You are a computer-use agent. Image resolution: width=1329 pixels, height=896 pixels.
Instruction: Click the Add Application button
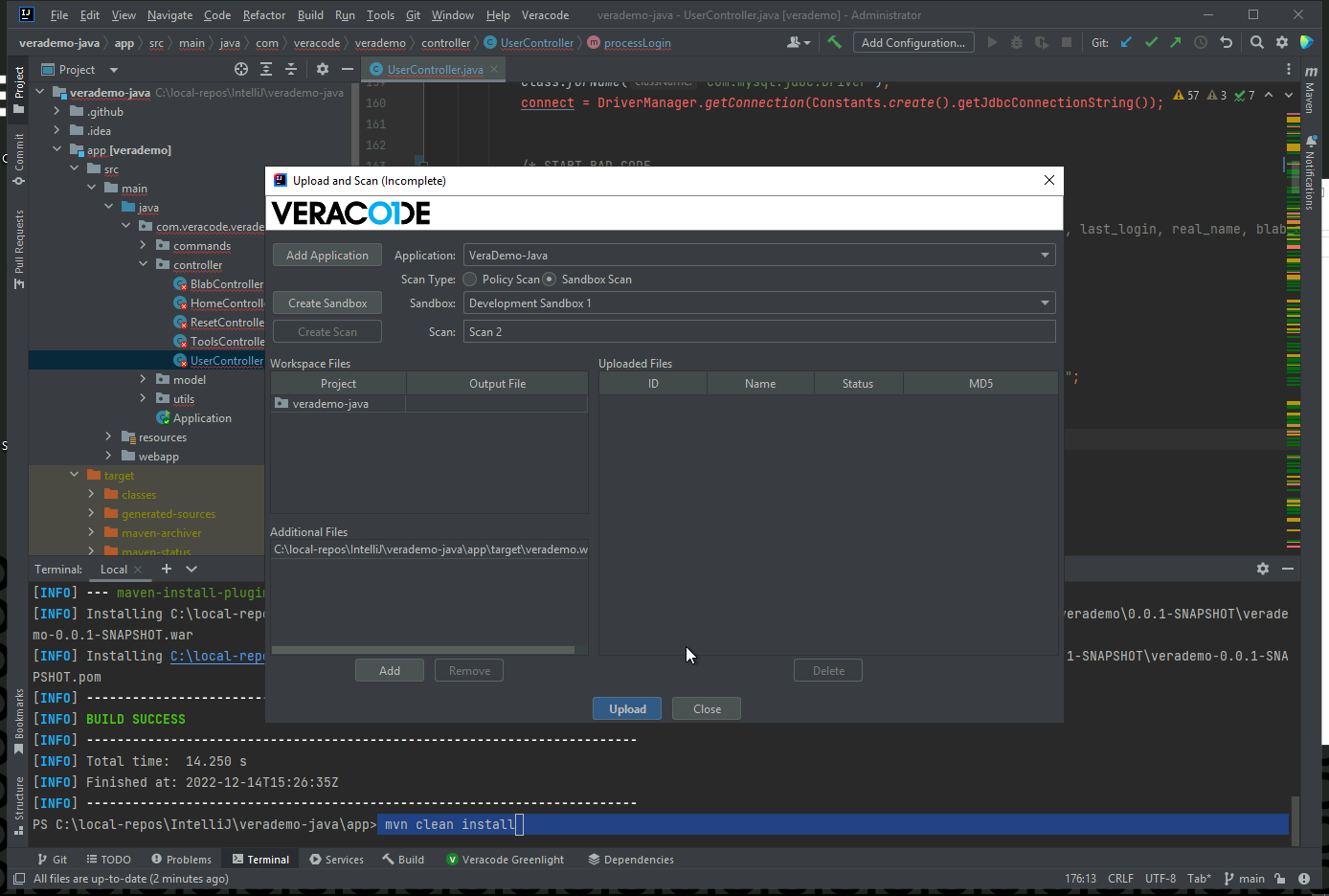point(327,256)
